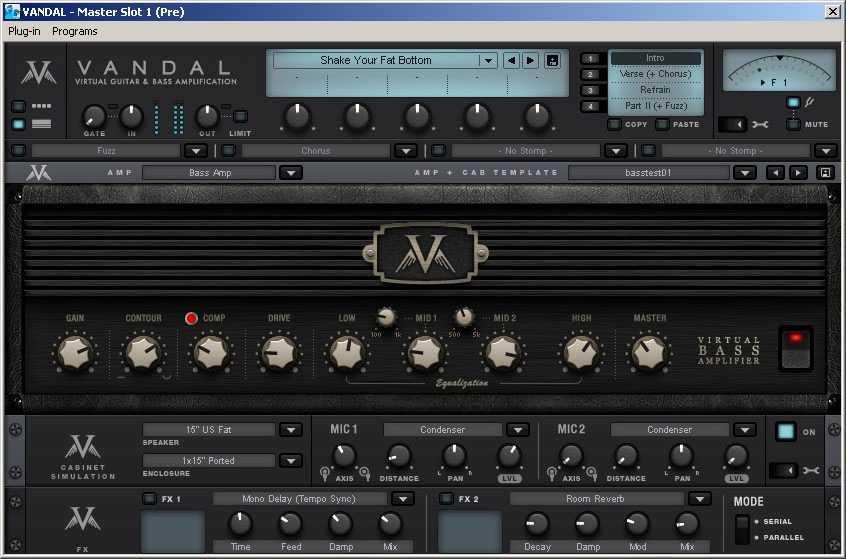Click the GAIN knob on amp

point(75,353)
